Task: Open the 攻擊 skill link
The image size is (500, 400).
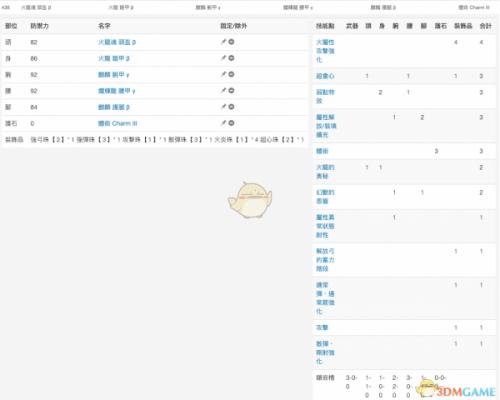Action: click(322, 327)
